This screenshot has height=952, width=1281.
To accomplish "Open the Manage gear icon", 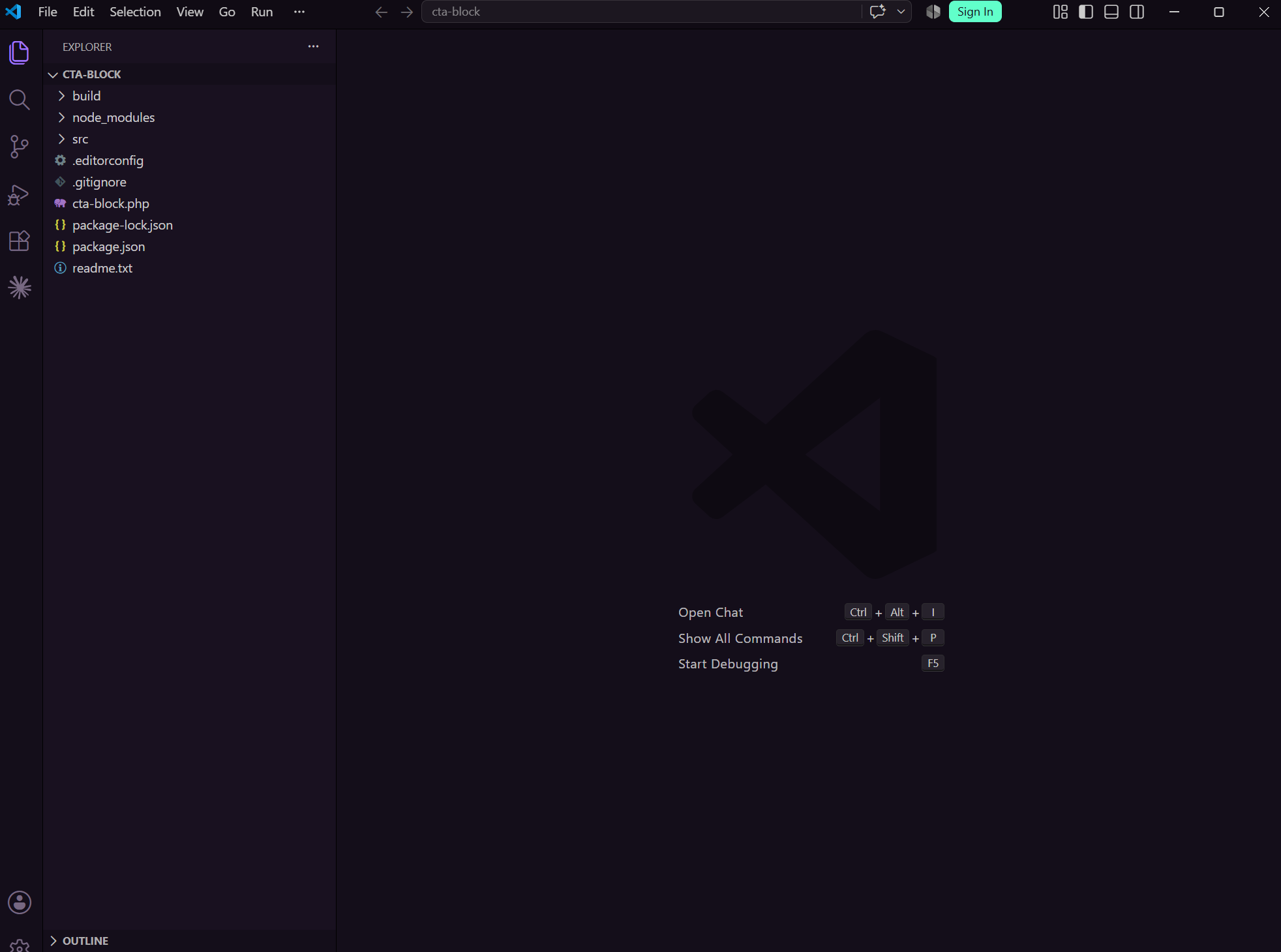I will point(20,945).
